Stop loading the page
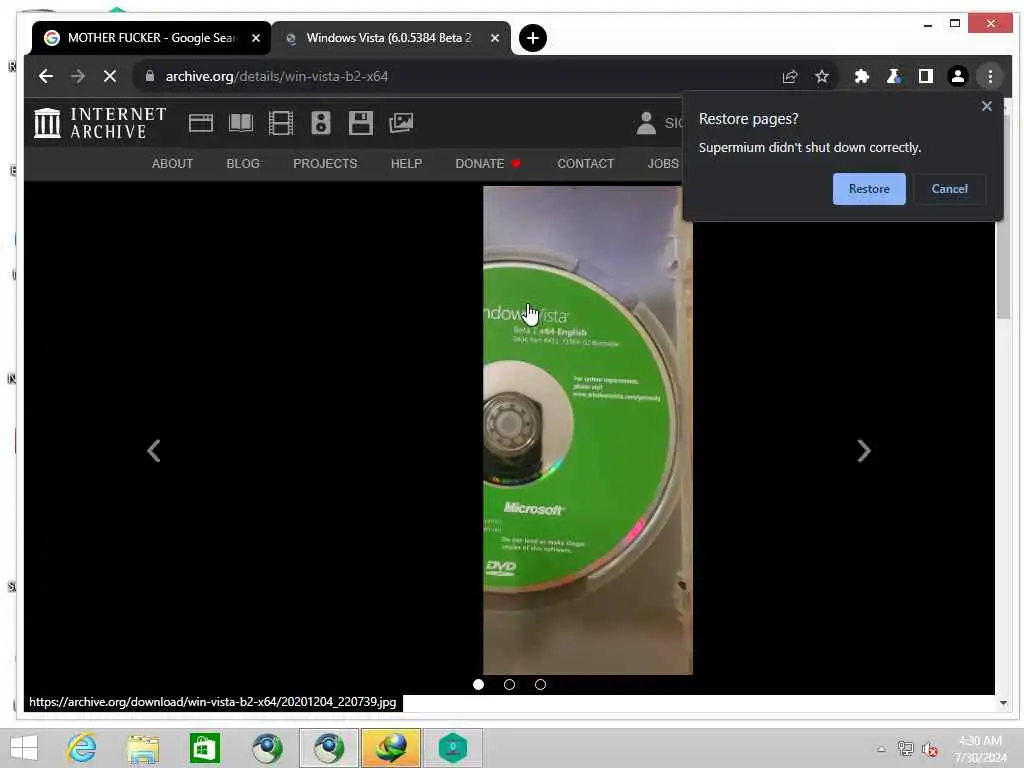 coord(110,76)
